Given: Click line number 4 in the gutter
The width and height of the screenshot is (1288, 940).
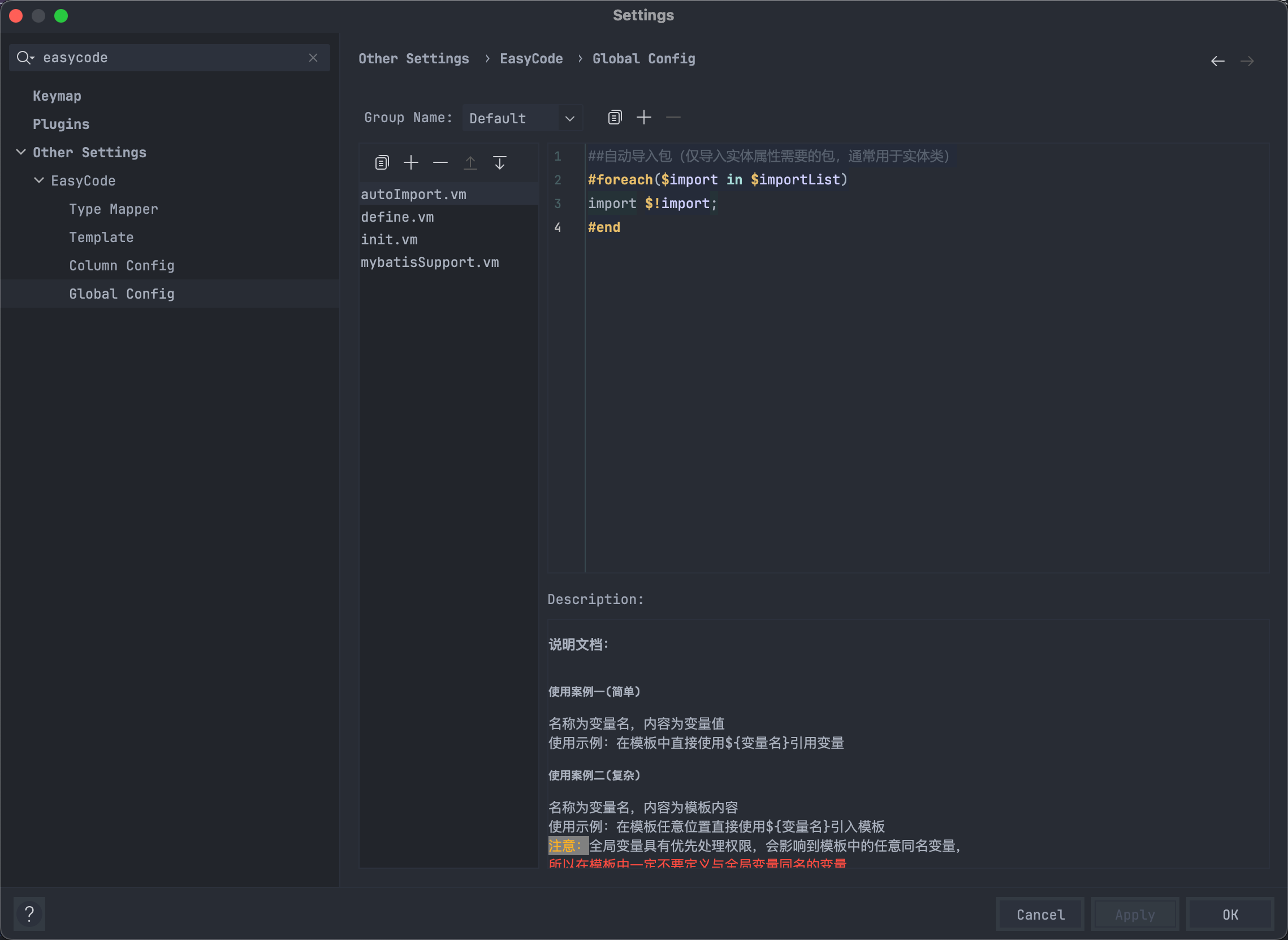Looking at the screenshot, I should point(557,227).
